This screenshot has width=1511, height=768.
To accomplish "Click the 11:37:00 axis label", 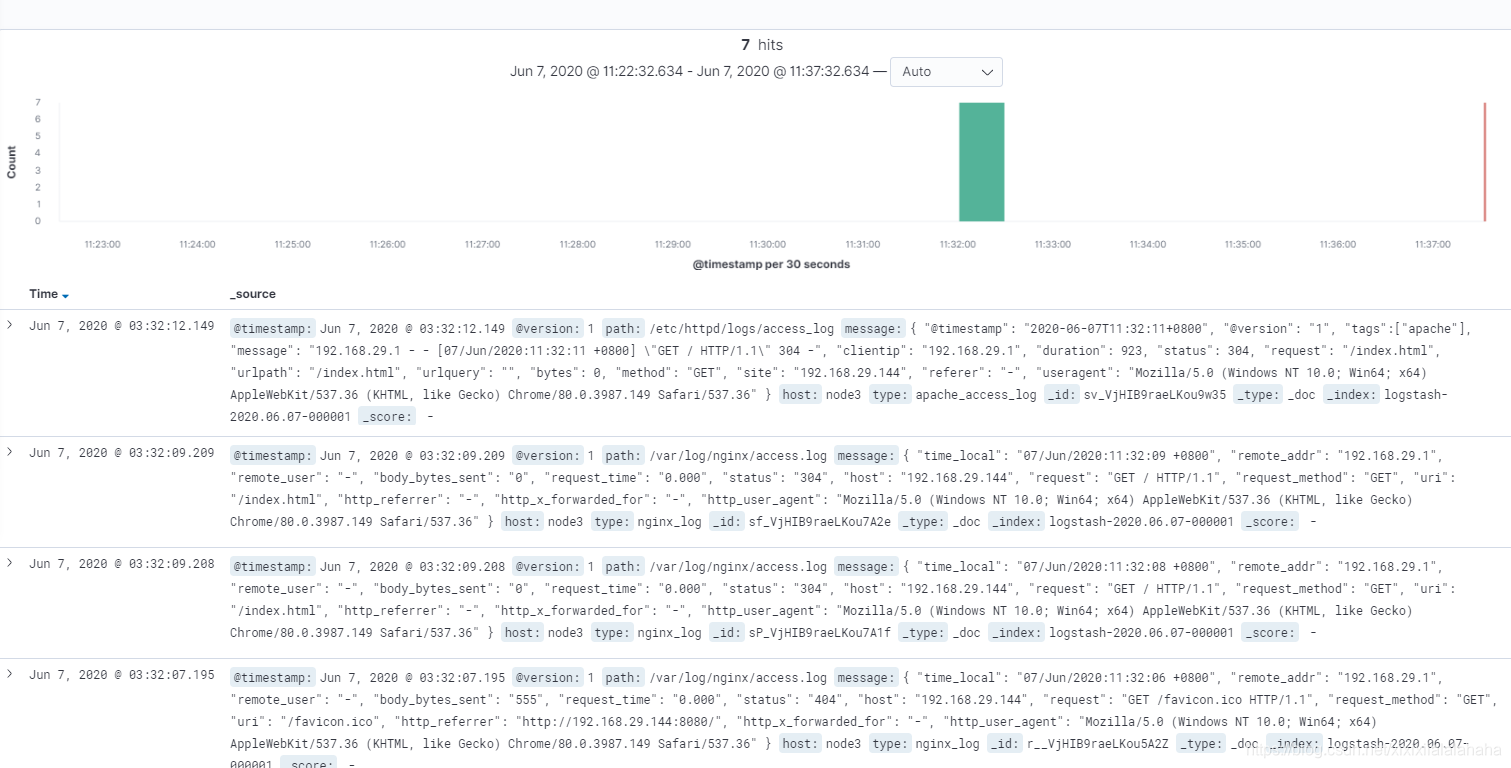I will click(1432, 244).
